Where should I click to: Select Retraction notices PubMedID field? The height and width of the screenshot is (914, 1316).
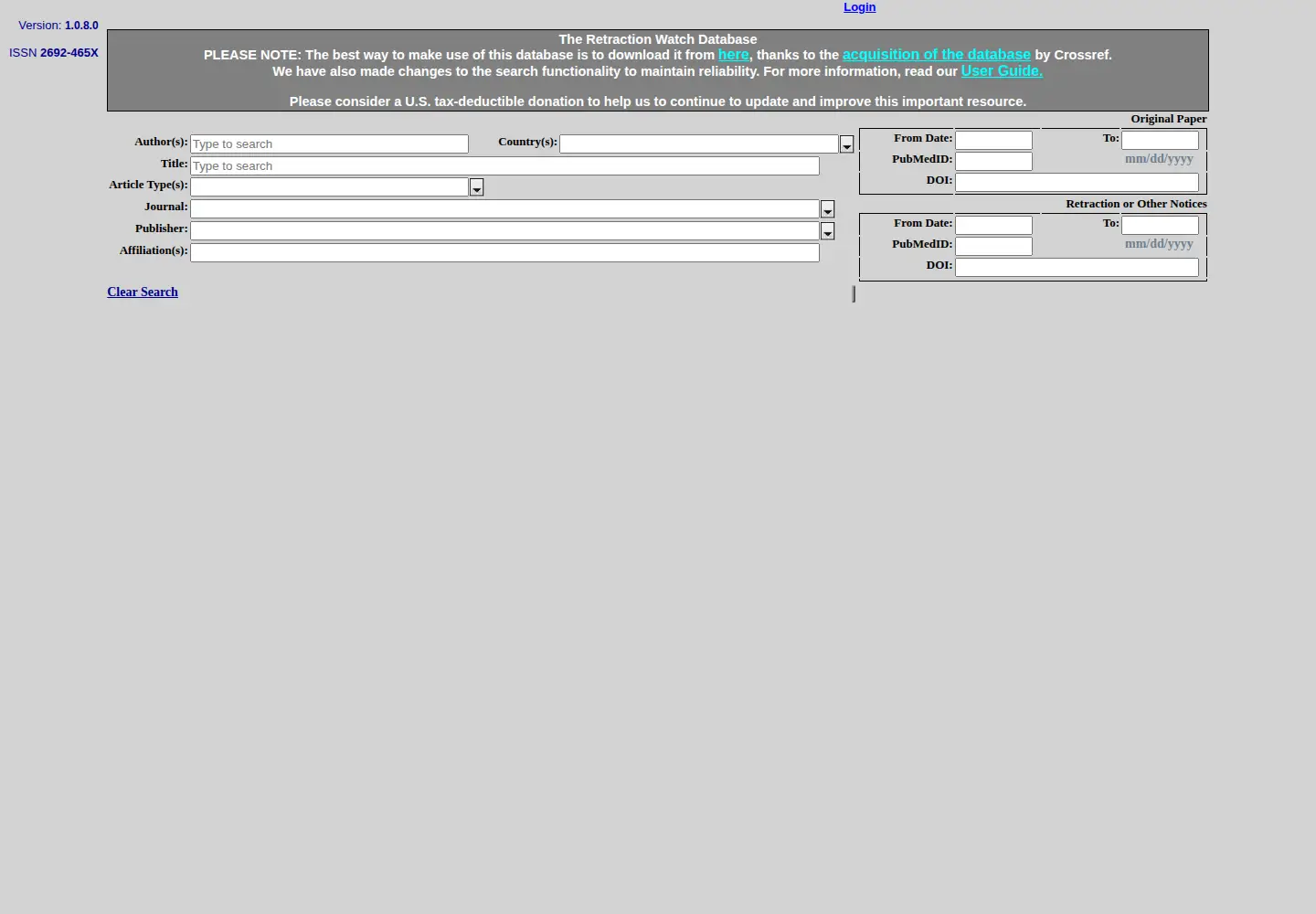pos(993,247)
